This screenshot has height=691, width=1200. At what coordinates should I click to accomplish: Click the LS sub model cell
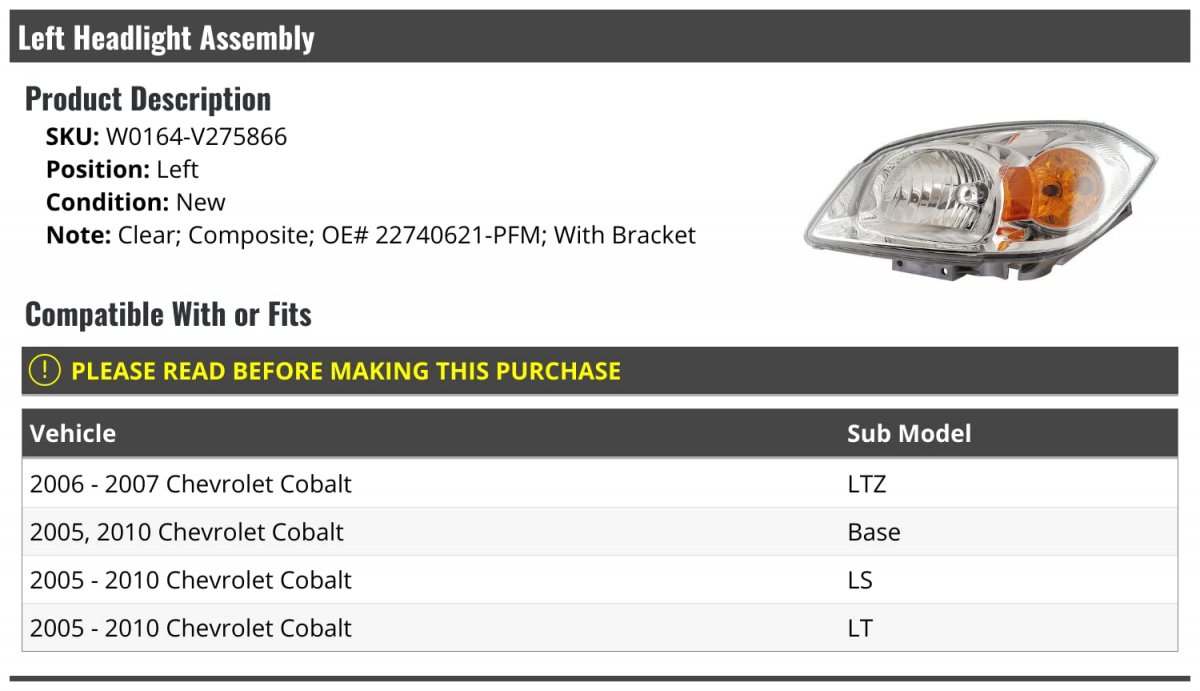point(860,580)
